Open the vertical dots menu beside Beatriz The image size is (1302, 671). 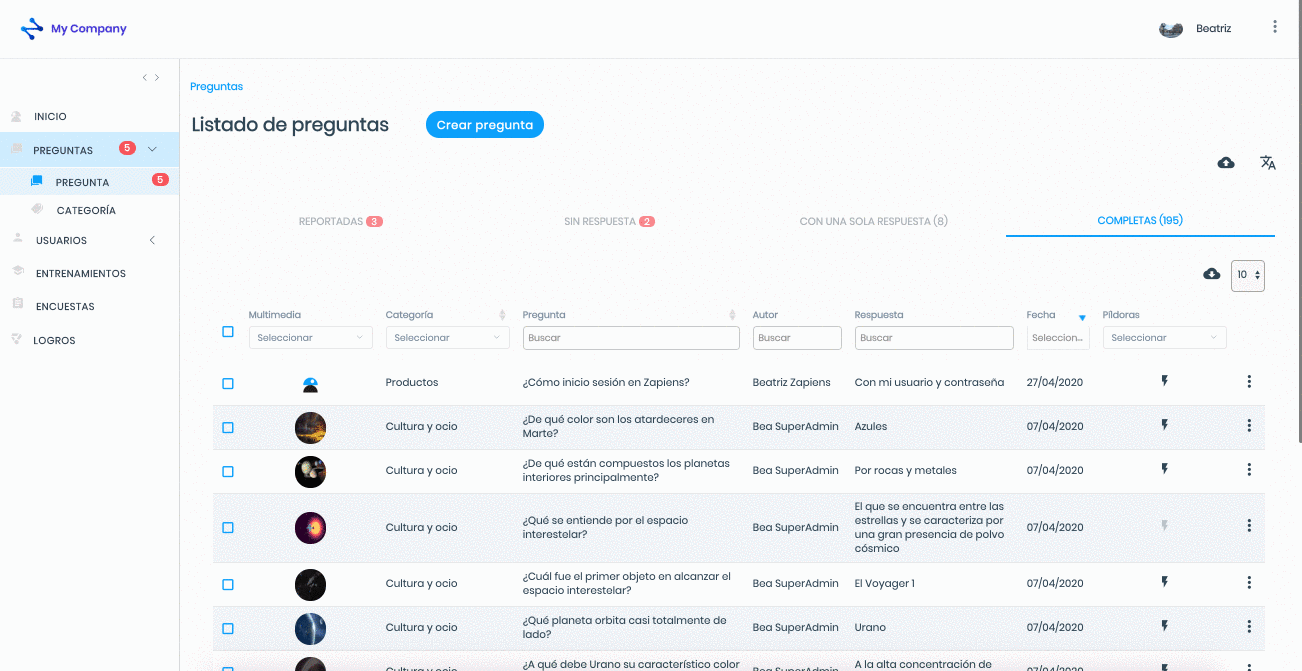(1275, 27)
